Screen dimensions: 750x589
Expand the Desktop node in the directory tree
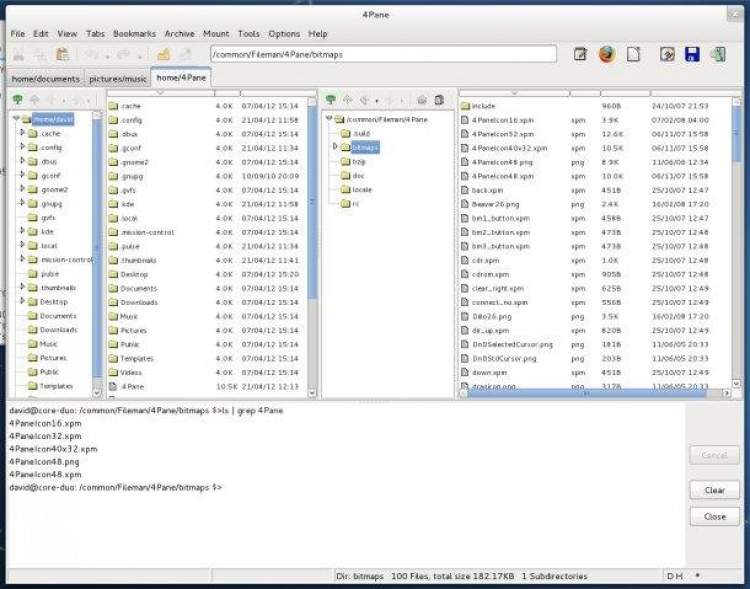[22, 301]
